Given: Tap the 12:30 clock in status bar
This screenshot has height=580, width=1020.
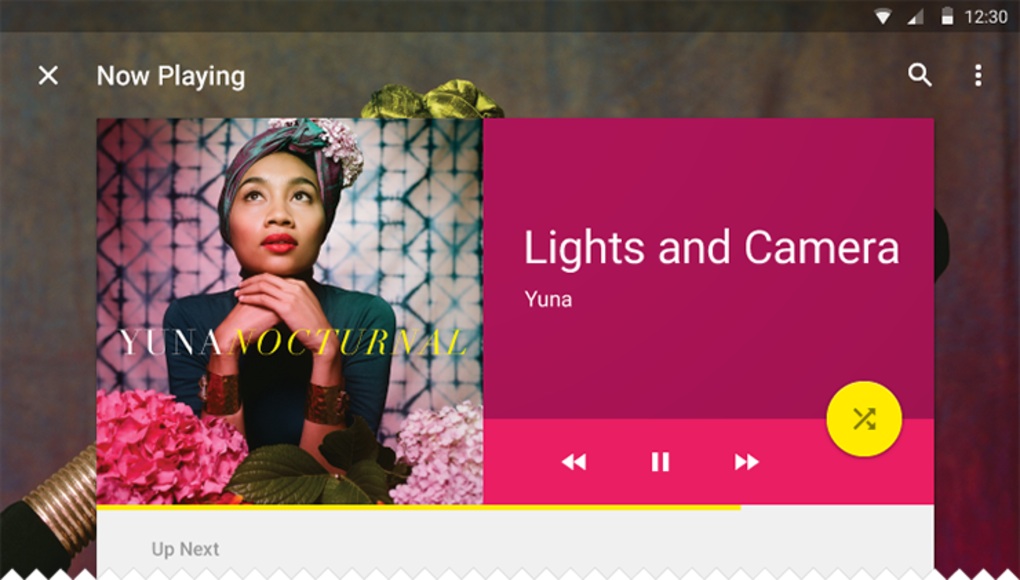Looking at the screenshot, I should click(x=986, y=16).
